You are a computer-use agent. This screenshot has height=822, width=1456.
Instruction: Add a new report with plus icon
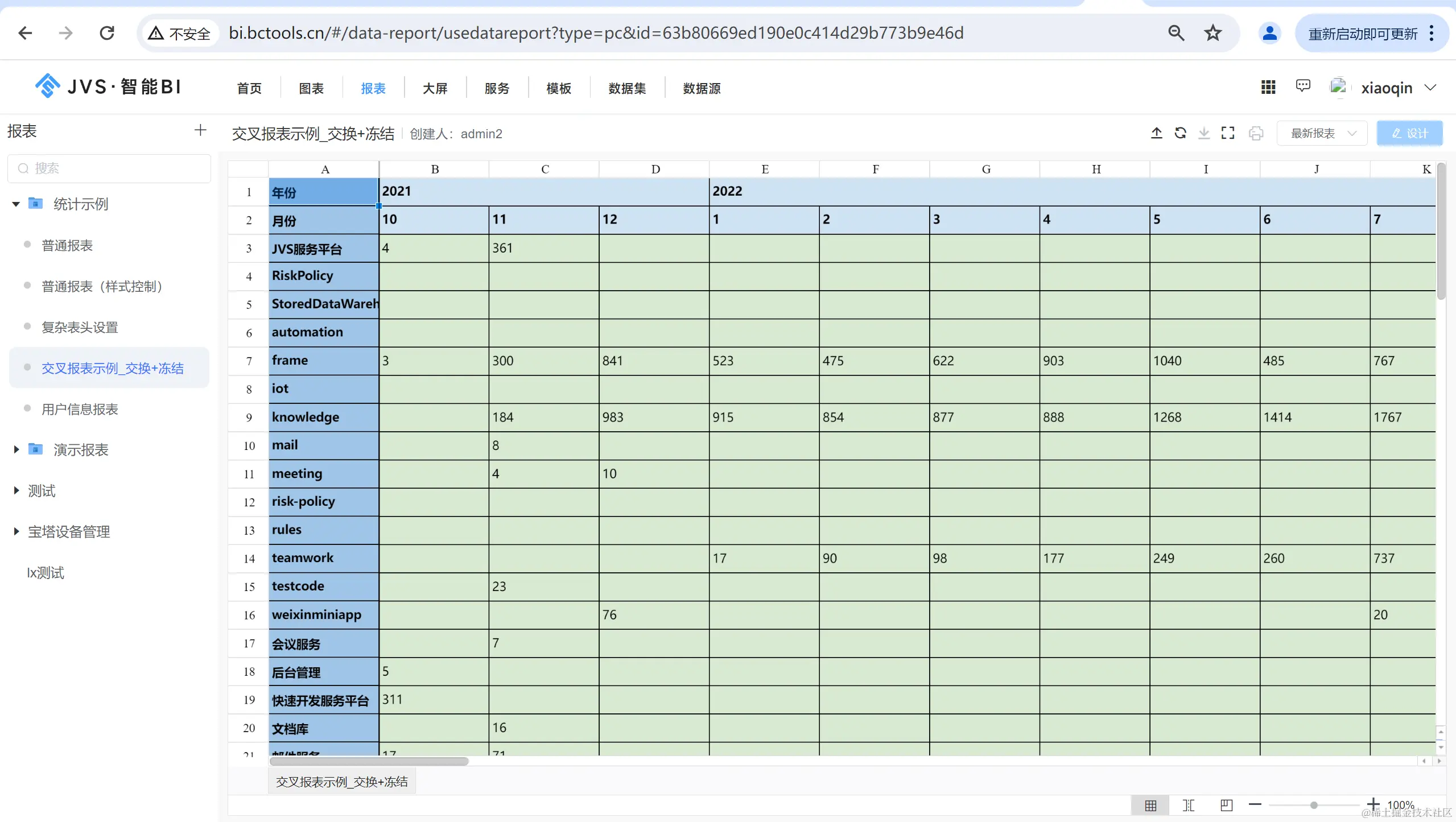pos(200,130)
